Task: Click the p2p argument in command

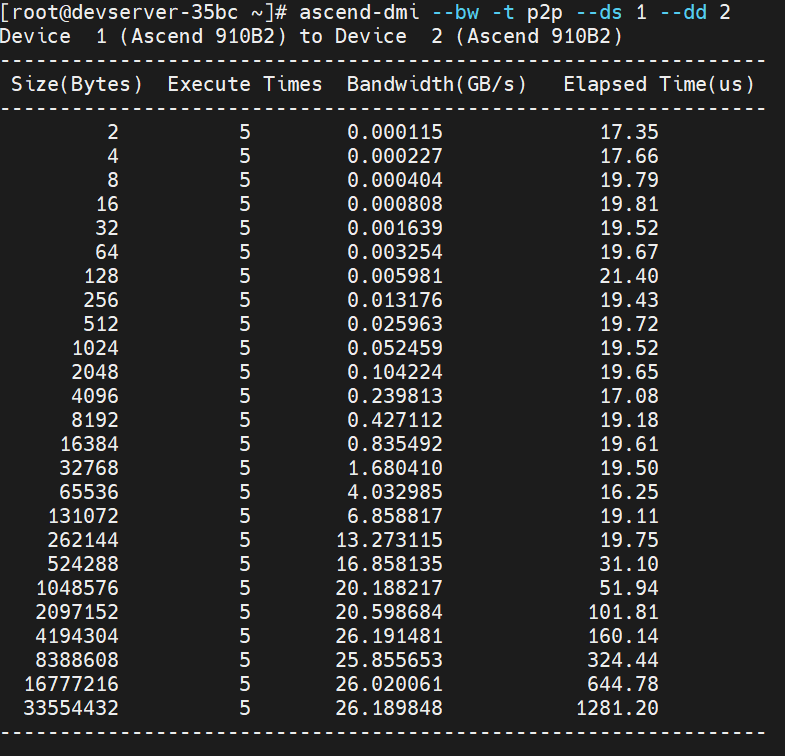Action: click(545, 13)
